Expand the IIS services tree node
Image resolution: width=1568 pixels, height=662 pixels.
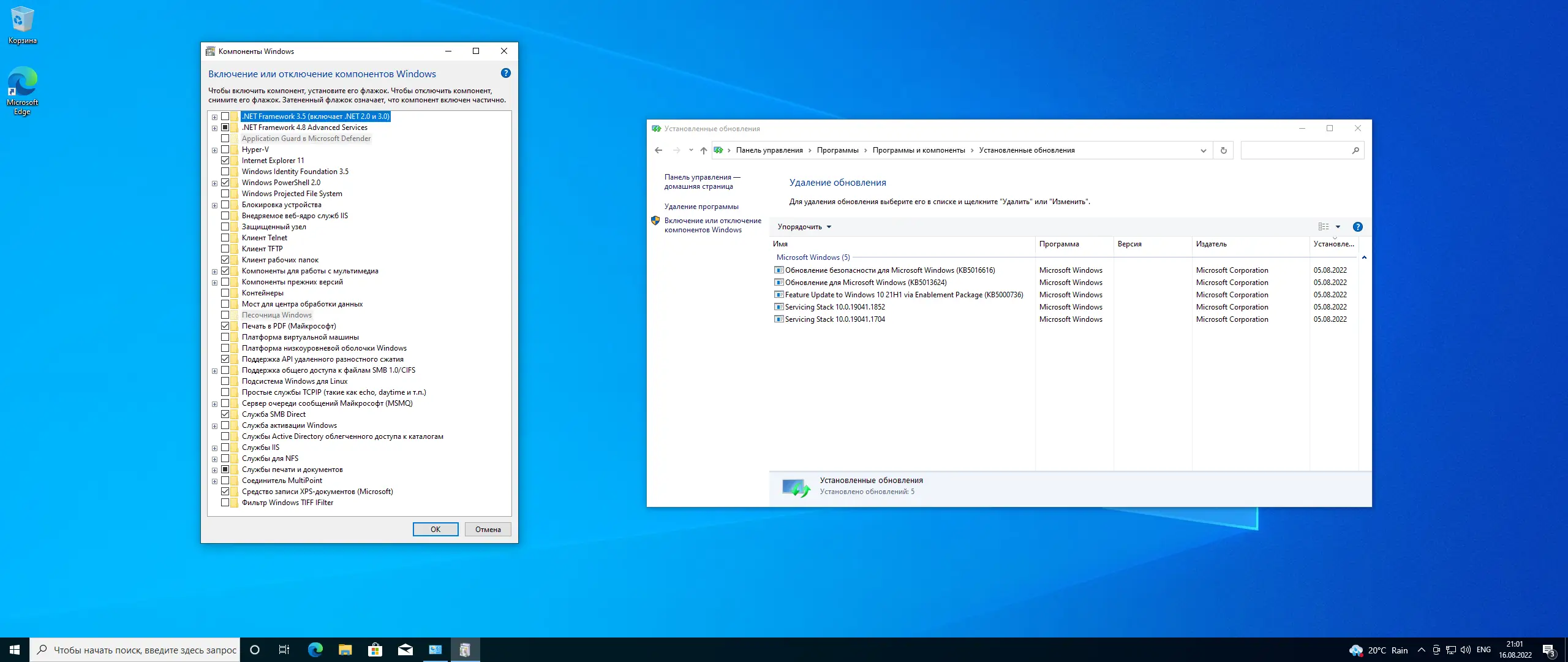[214, 448]
